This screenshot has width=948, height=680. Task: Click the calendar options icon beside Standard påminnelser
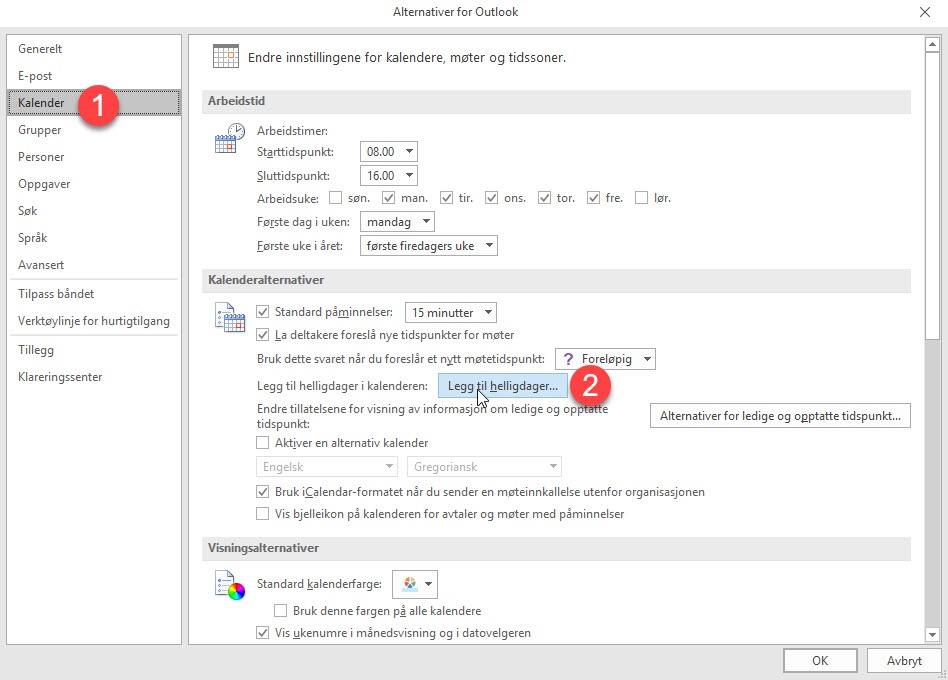(230, 317)
